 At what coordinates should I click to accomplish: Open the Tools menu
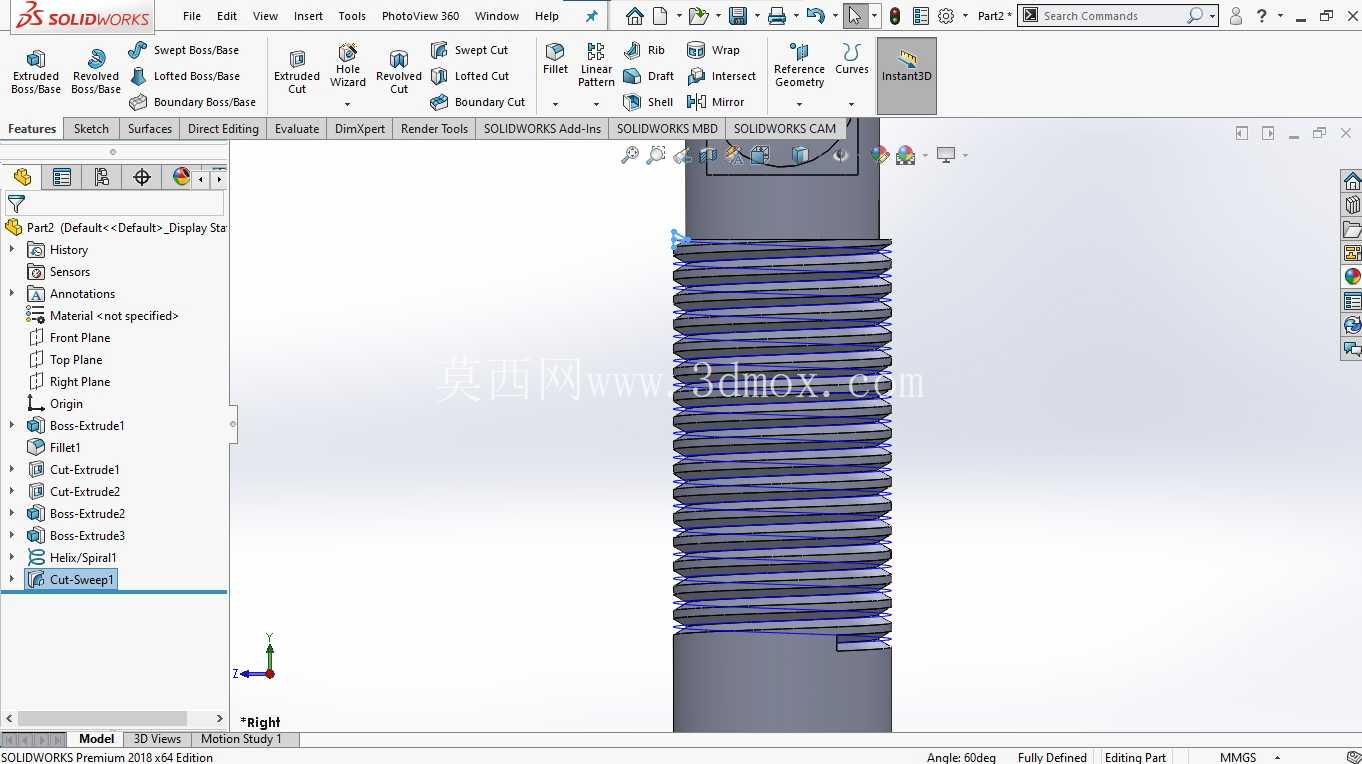[x=352, y=16]
